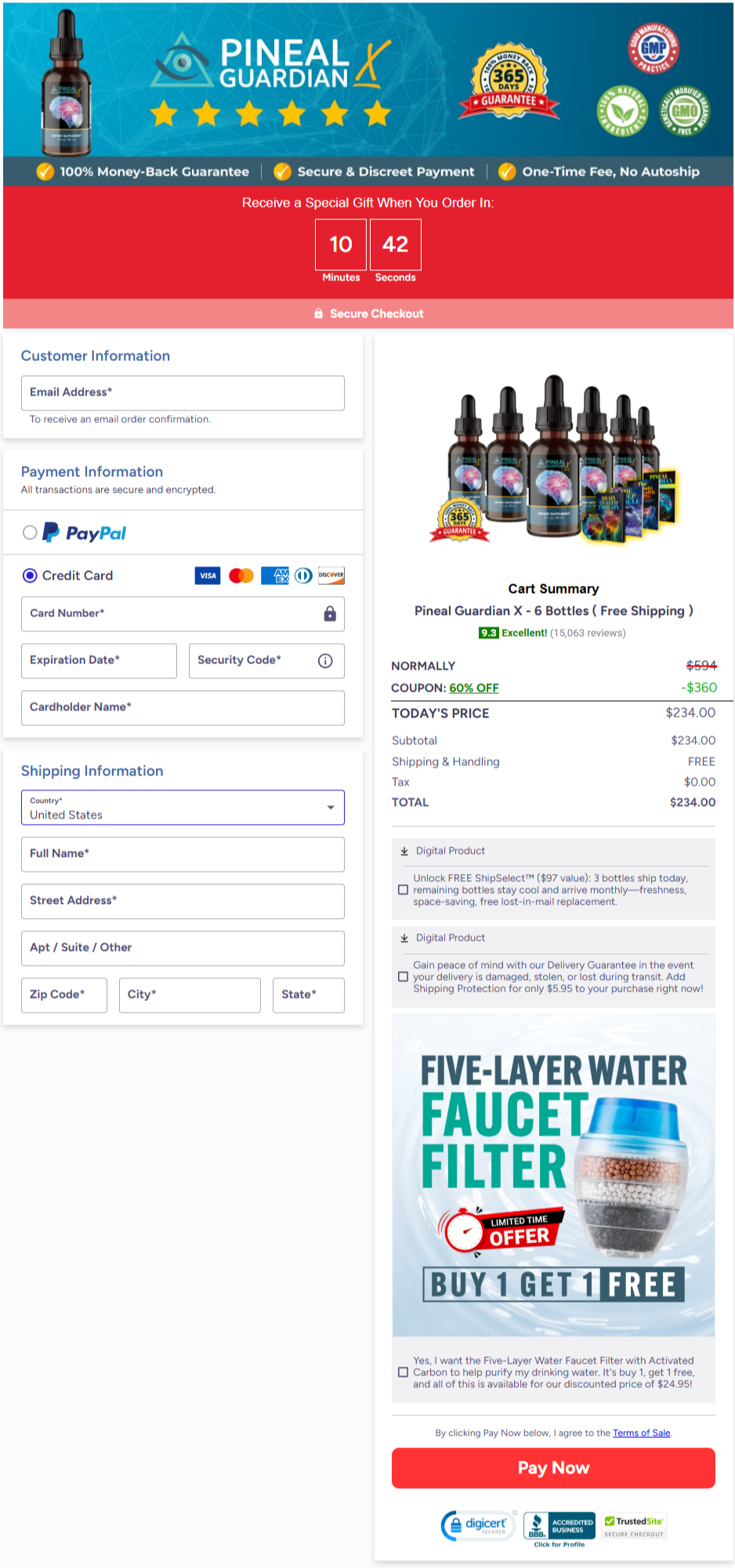Click the 60% OFF coupon link
Image resolution: width=735 pixels, height=1568 pixels.
474,688
